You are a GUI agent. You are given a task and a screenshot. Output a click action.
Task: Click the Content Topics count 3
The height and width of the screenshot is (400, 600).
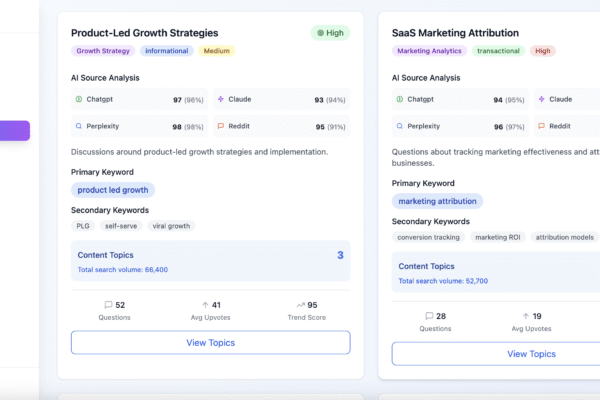tap(340, 255)
